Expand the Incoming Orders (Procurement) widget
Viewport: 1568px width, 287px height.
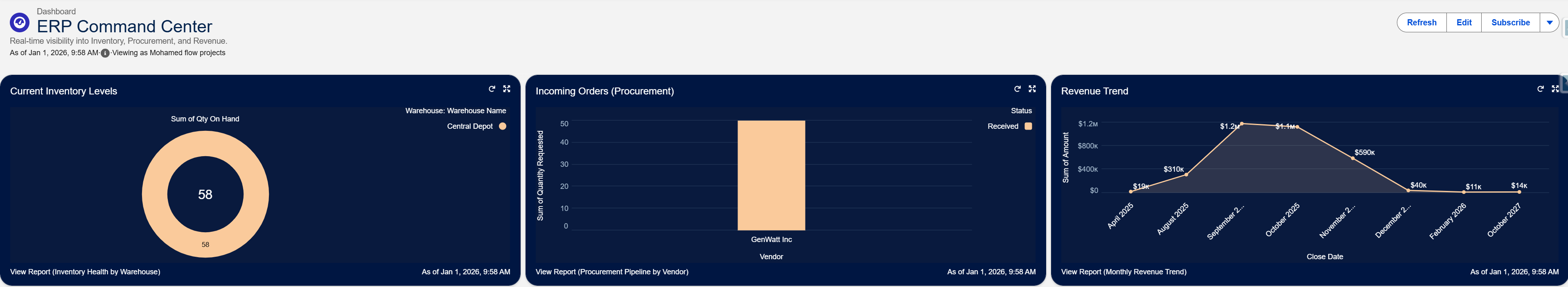pyautogui.click(x=1032, y=89)
